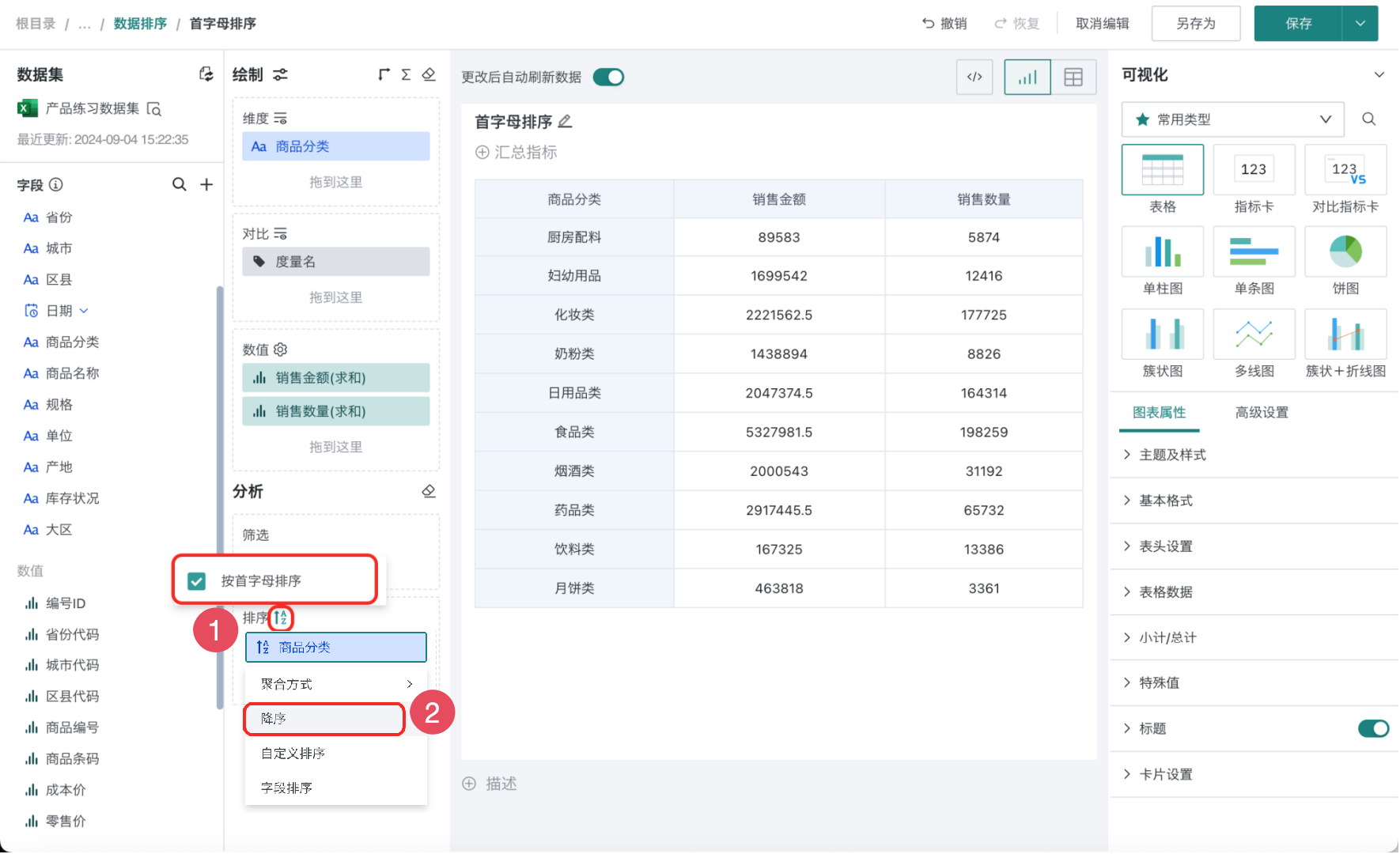Switch to the 高级设置 tab
Image resolution: width=1400 pixels, height=854 pixels.
tap(1262, 413)
